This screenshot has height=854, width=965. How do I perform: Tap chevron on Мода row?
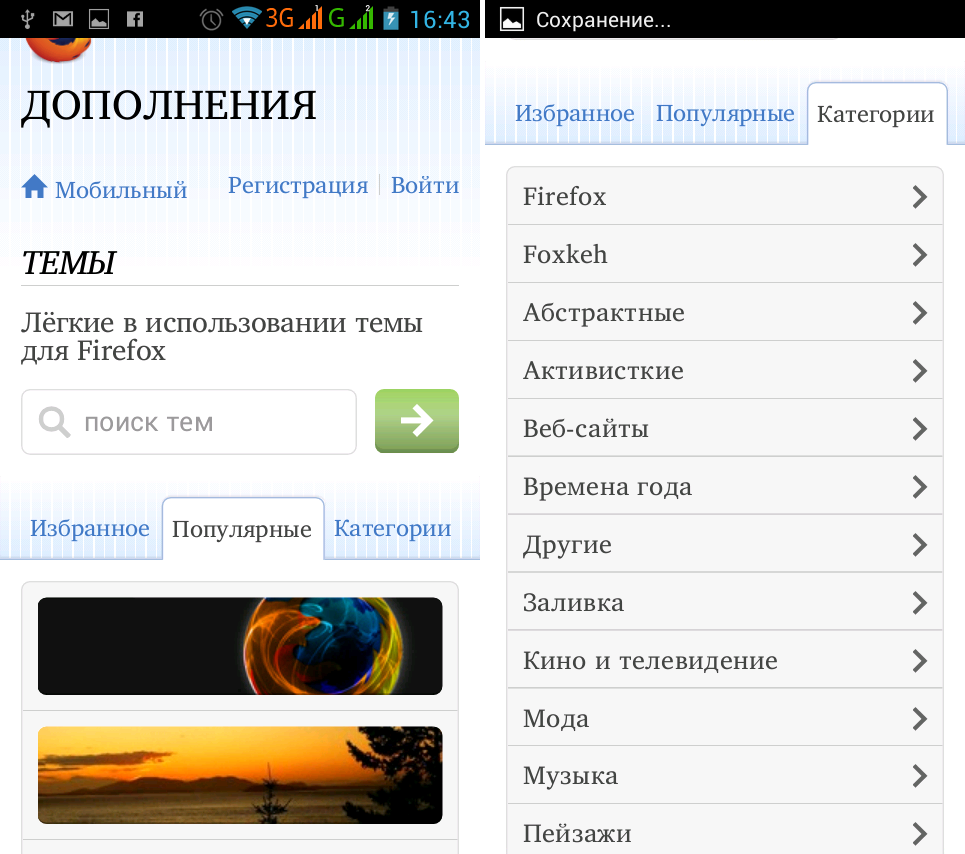point(919,719)
